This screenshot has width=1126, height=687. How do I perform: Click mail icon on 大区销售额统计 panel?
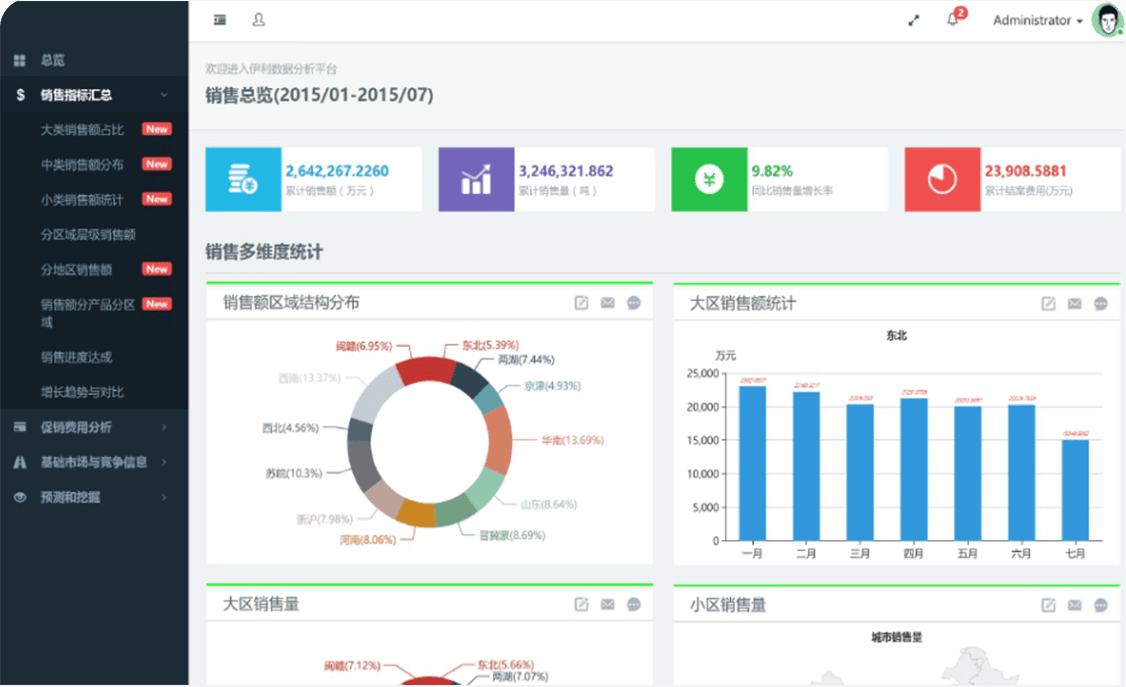click(x=1074, y=304)
